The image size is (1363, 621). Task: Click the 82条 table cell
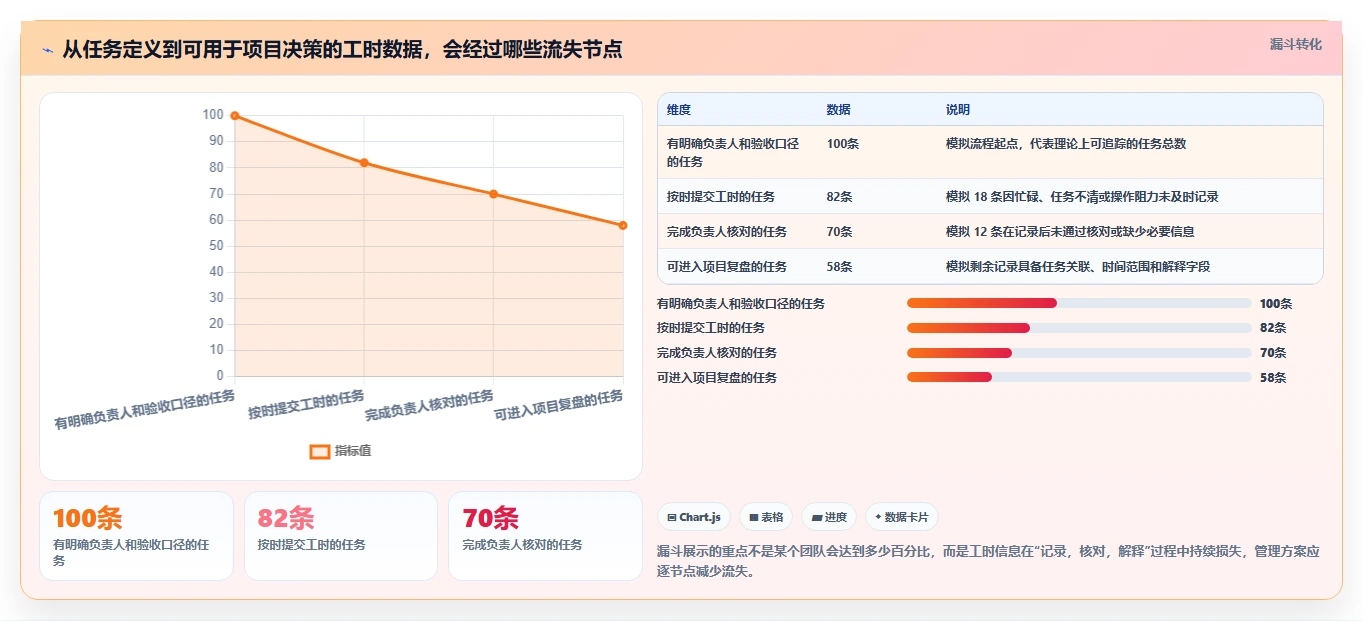coord(840,197)
